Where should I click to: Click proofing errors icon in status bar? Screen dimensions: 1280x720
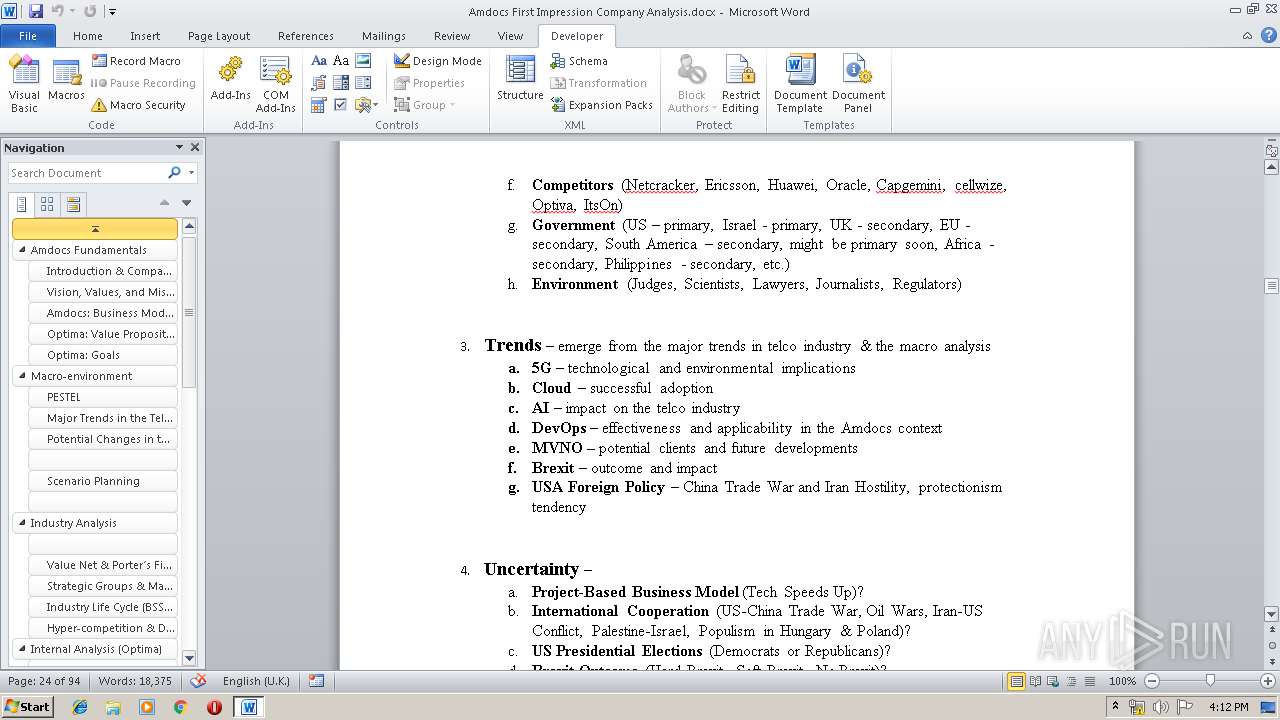pyautogui.click(x=198, y=681)
